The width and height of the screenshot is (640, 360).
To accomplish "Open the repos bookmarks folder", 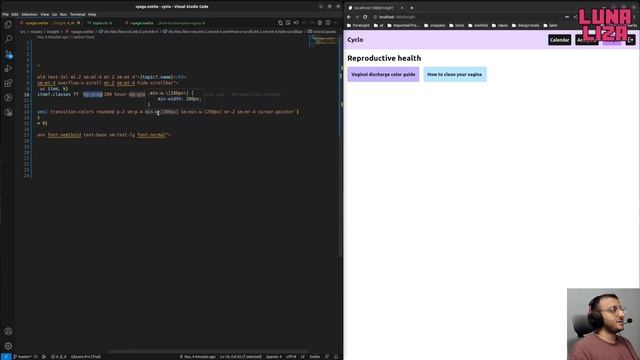I will (x=500, y=25).
